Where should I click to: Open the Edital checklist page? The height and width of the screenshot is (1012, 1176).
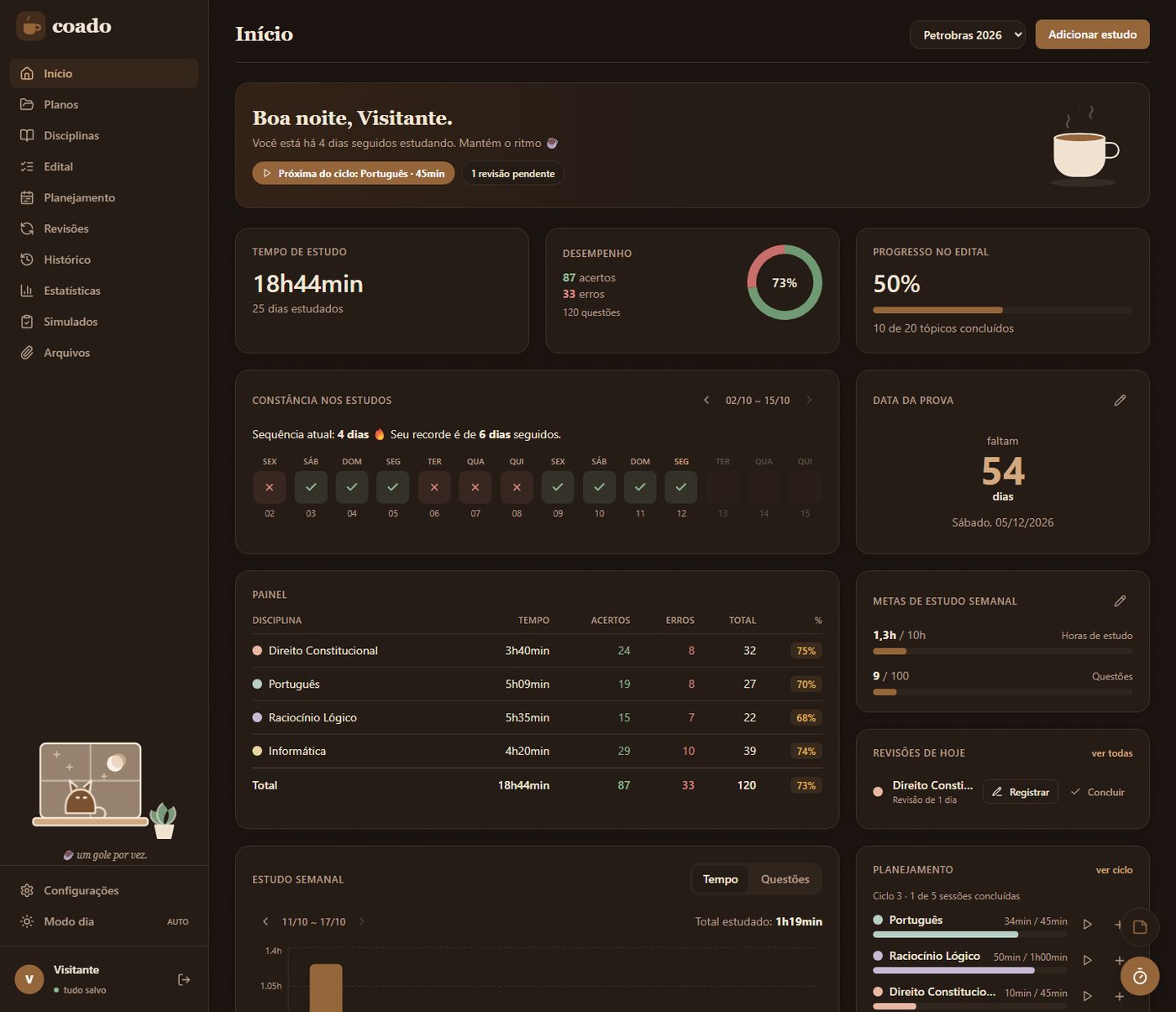104,166
